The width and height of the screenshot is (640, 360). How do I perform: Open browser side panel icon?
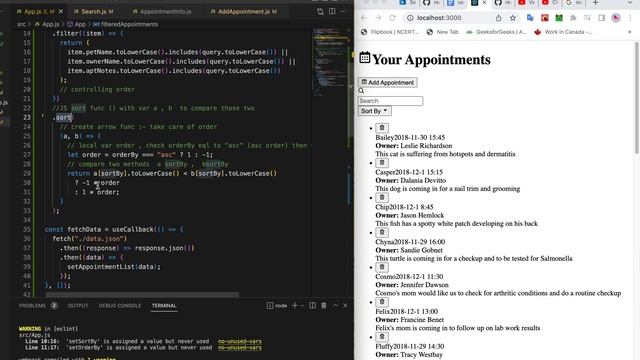602,18
